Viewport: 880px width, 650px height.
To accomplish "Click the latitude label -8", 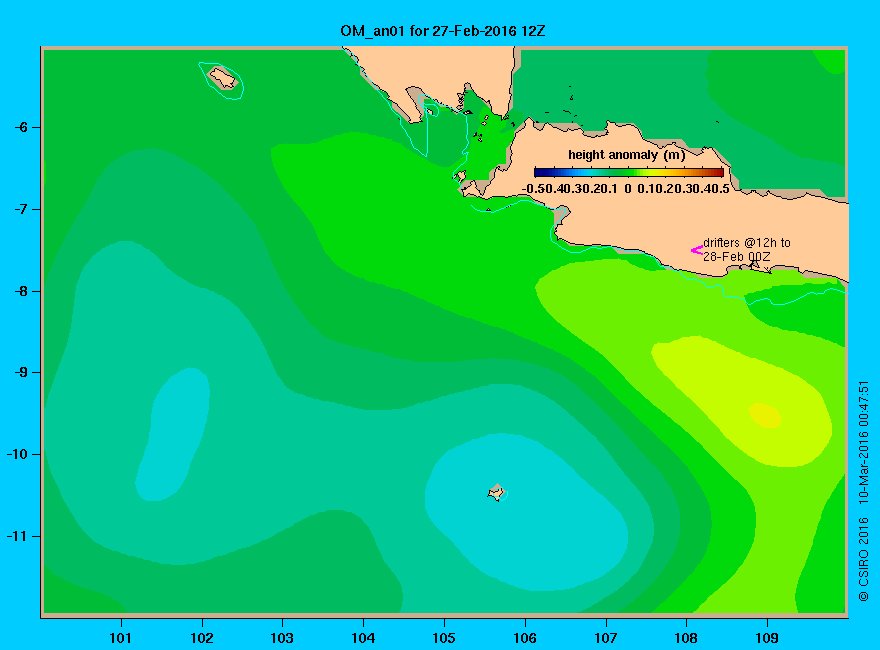I will coord(20,291).
